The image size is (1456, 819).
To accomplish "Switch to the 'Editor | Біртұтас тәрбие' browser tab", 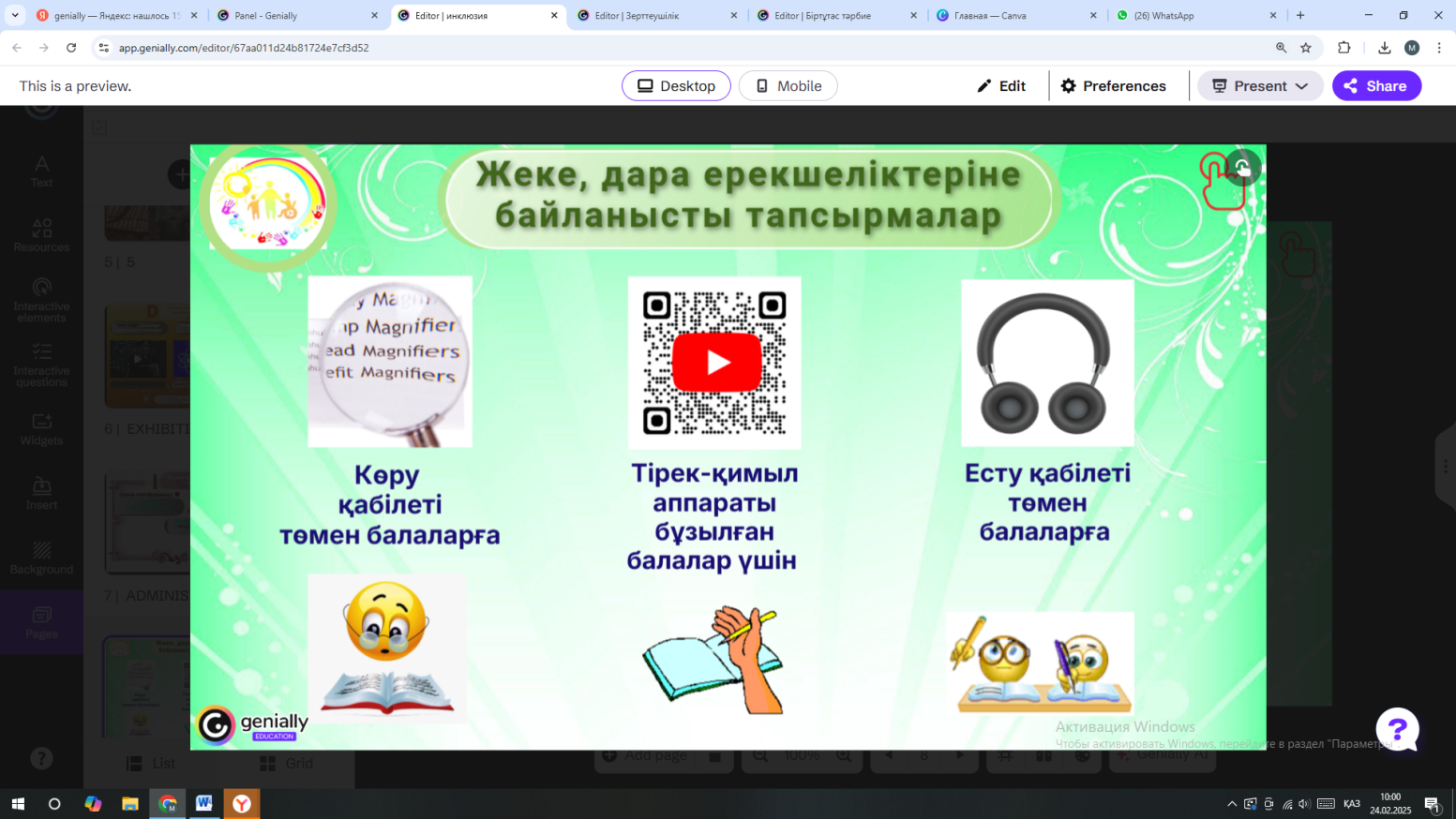I will (837, 16).
